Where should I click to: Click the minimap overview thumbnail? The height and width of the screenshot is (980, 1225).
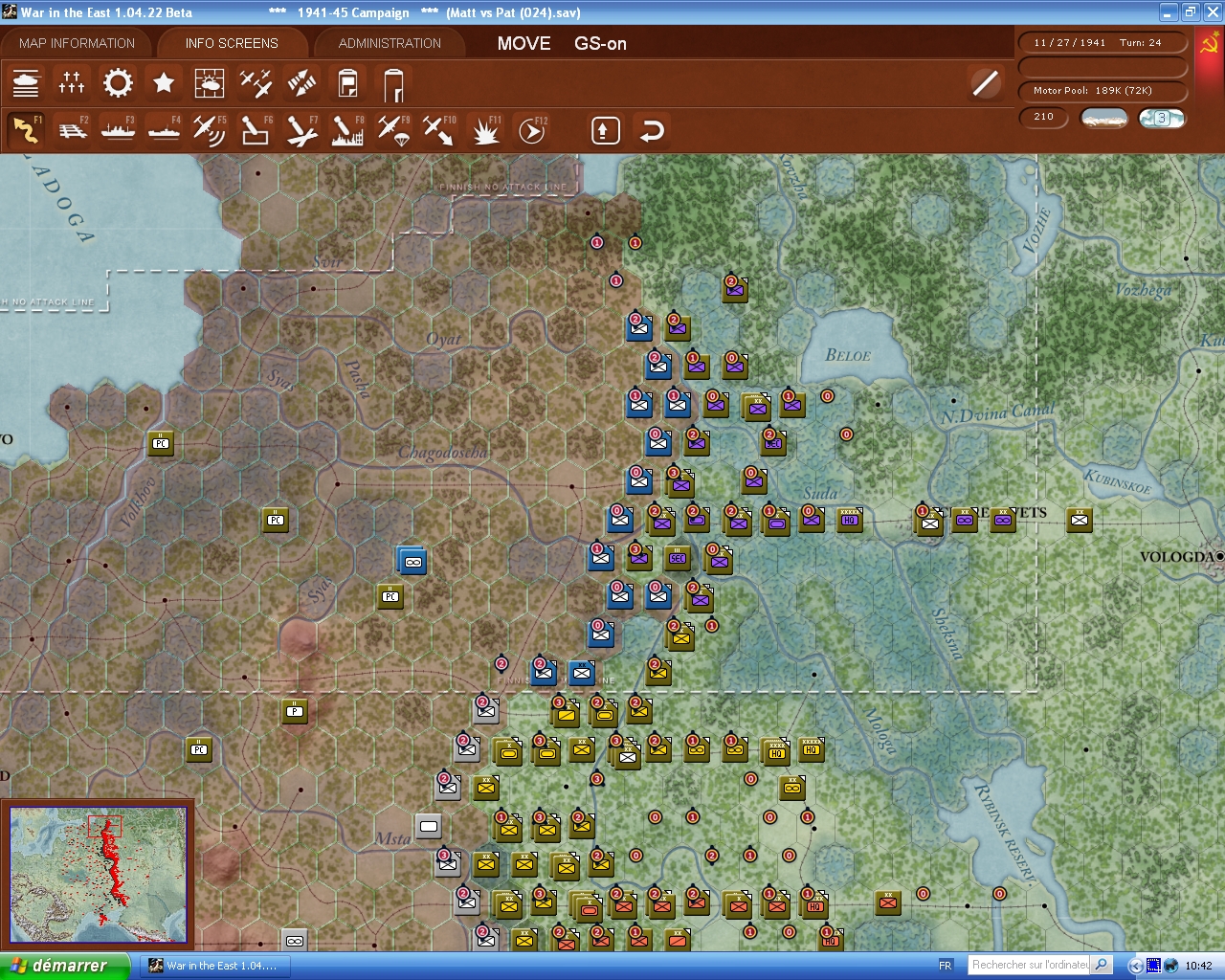[x=98, y=873]
